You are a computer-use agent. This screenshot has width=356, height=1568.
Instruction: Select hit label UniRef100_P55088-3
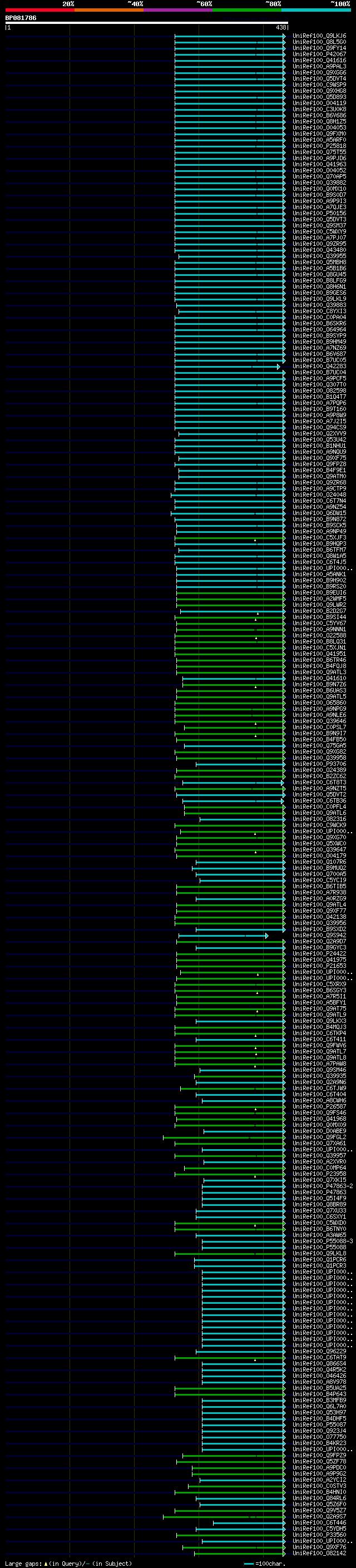tap(323, 1241)
